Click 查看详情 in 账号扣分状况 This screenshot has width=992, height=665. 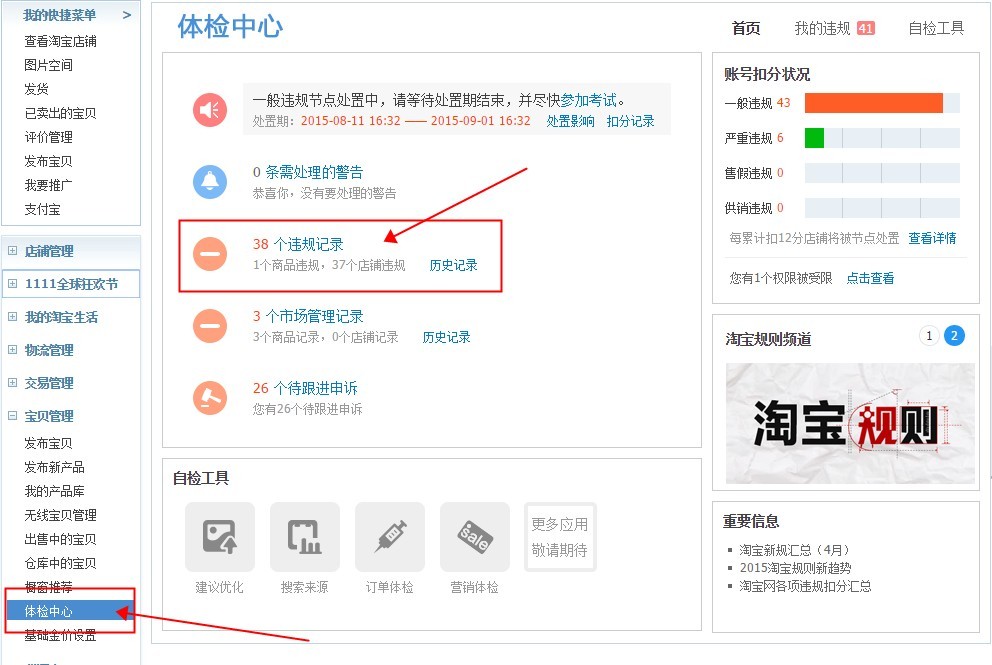(x=932, y=238)
